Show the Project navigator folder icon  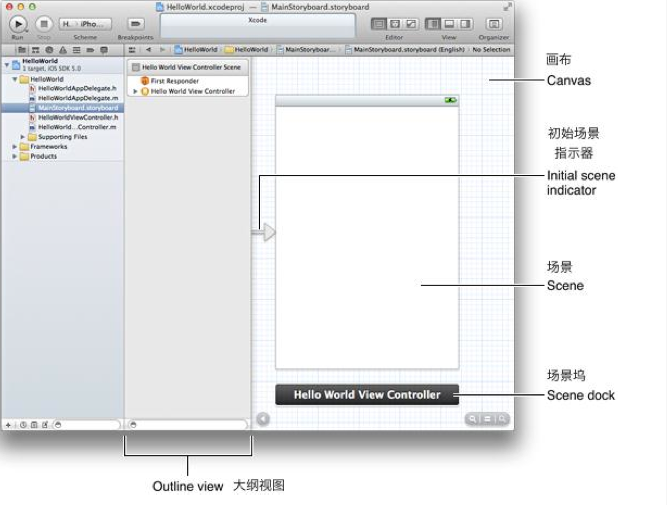click(x=22, y=50)
